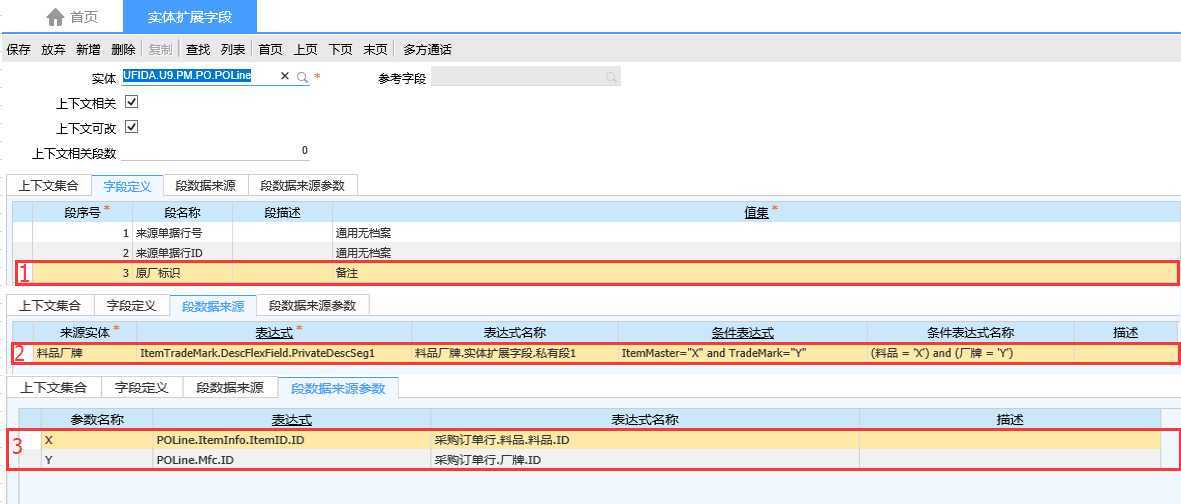Select the 原厂标识 cell
Image resolution: width=1181 pixels, height=504 pixels.
pyautogui.click(x=182, y=273)
